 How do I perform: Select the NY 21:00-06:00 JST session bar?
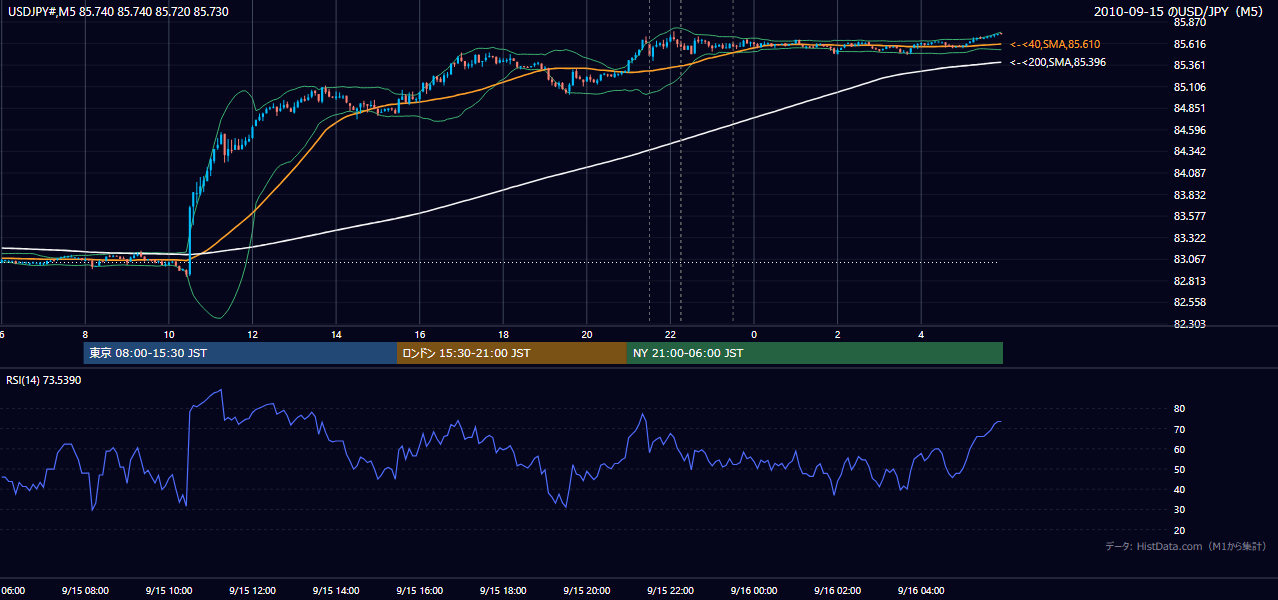point(815,353)
